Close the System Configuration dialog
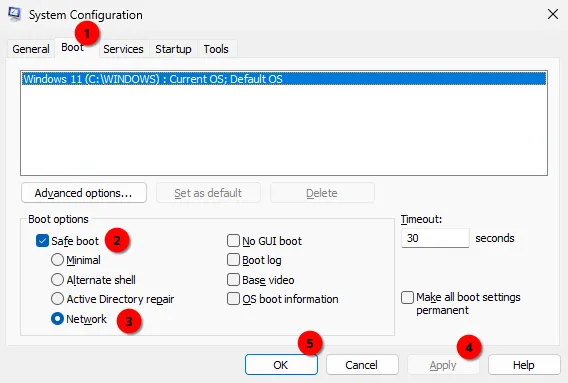568x383 pixels. click(x=553, y=14)
